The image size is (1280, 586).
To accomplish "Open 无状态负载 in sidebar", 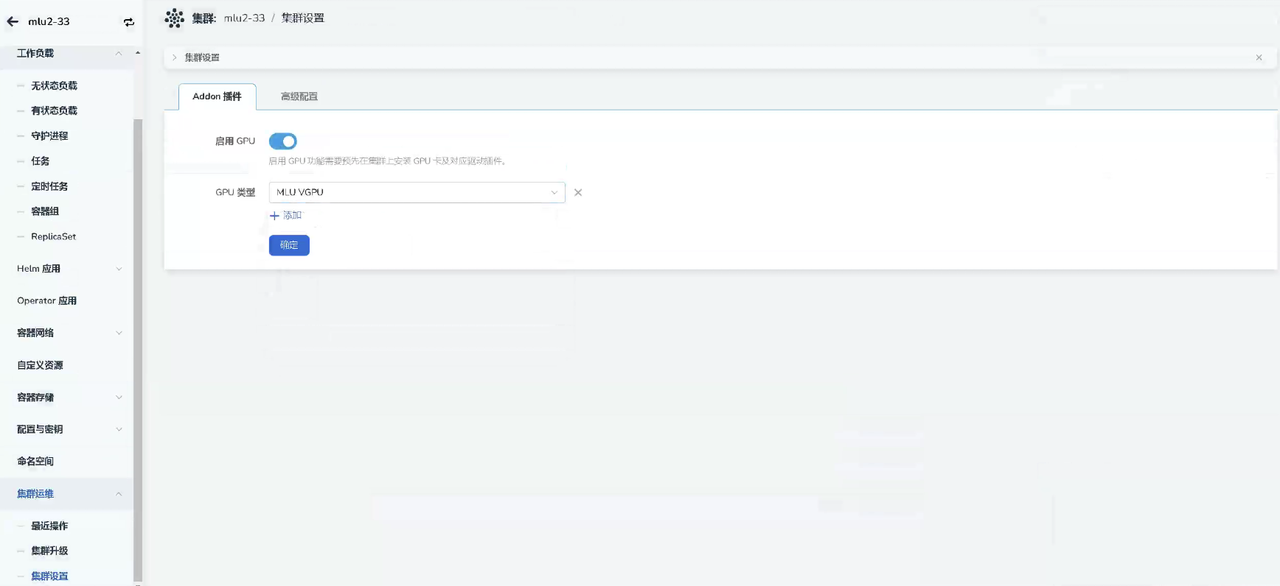I will 54,86.
